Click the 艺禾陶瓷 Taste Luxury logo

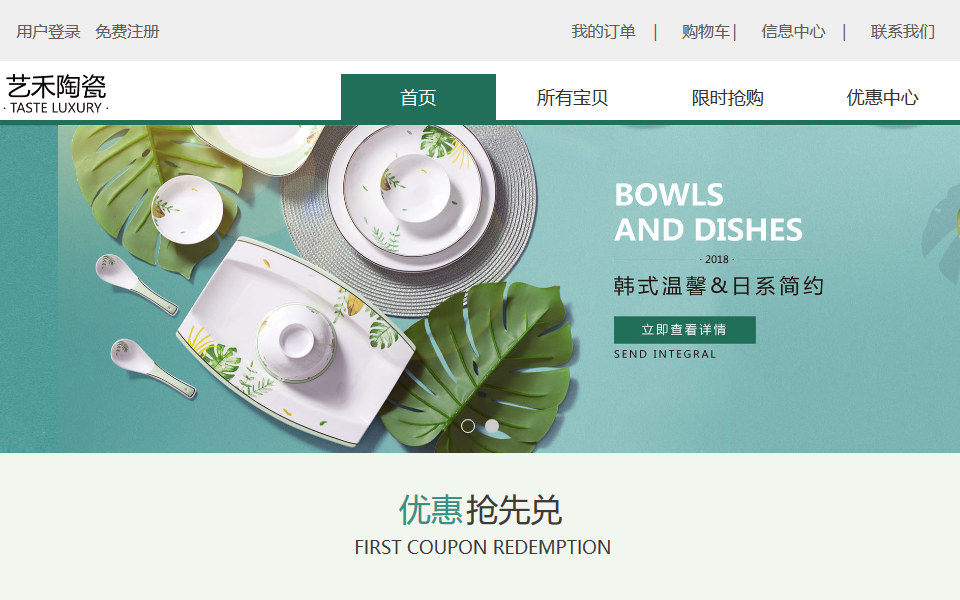(x=56, y=94)
